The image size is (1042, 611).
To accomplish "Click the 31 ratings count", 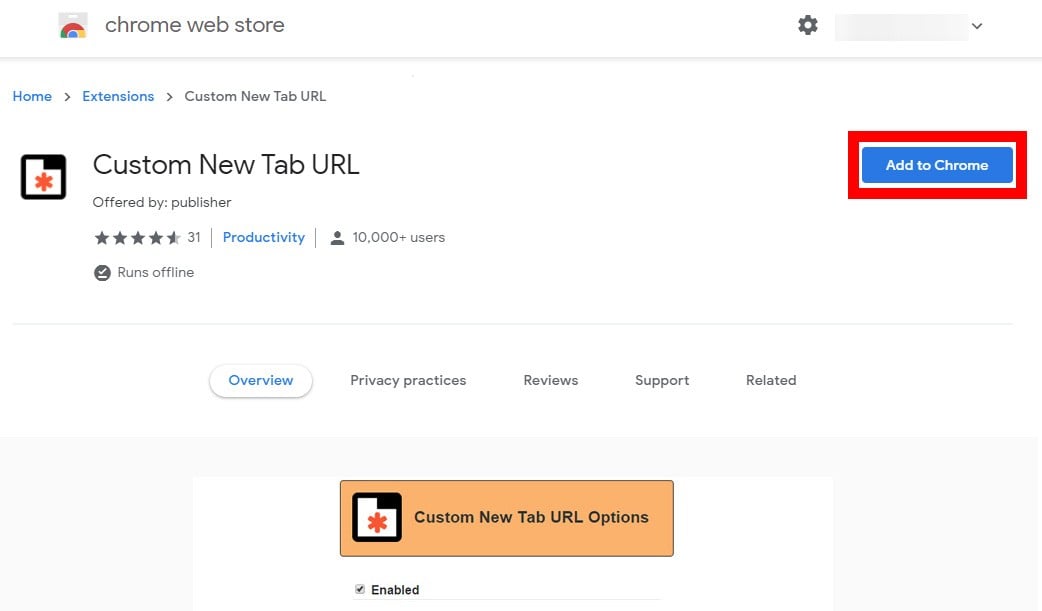I will (194, 238).
